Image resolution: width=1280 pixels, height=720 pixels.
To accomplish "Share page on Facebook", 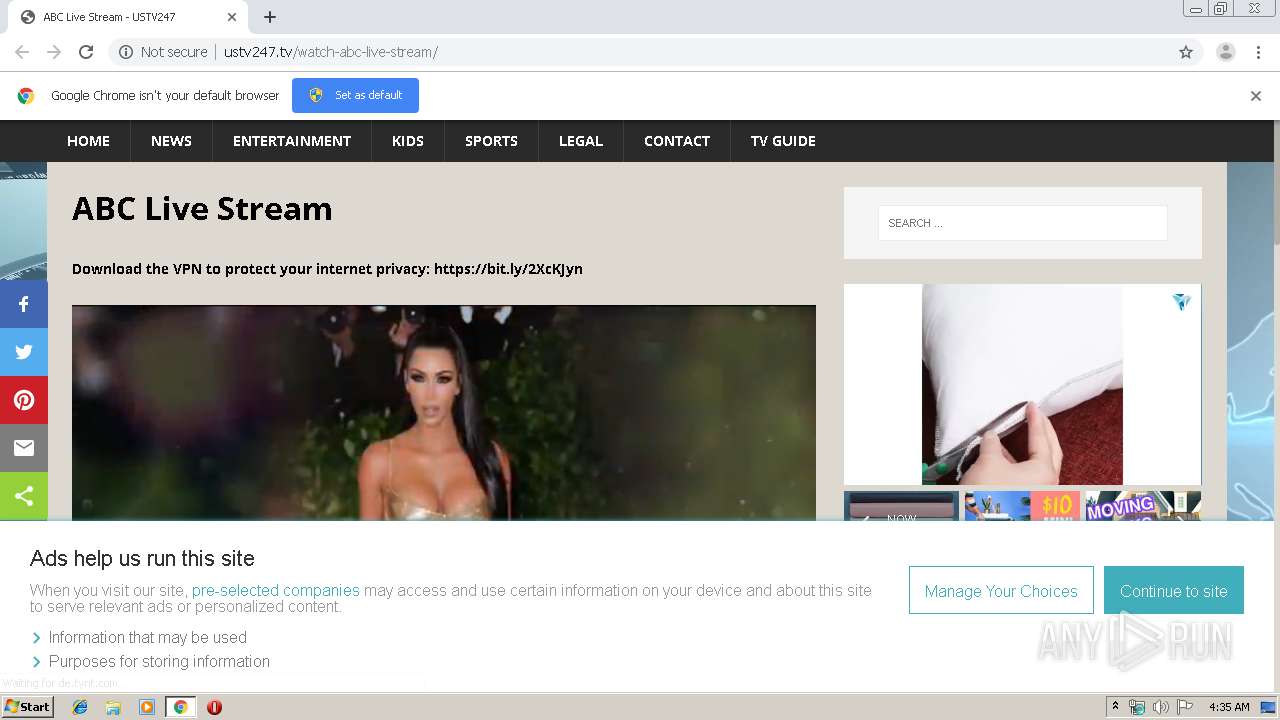I will tap(24, 304).
